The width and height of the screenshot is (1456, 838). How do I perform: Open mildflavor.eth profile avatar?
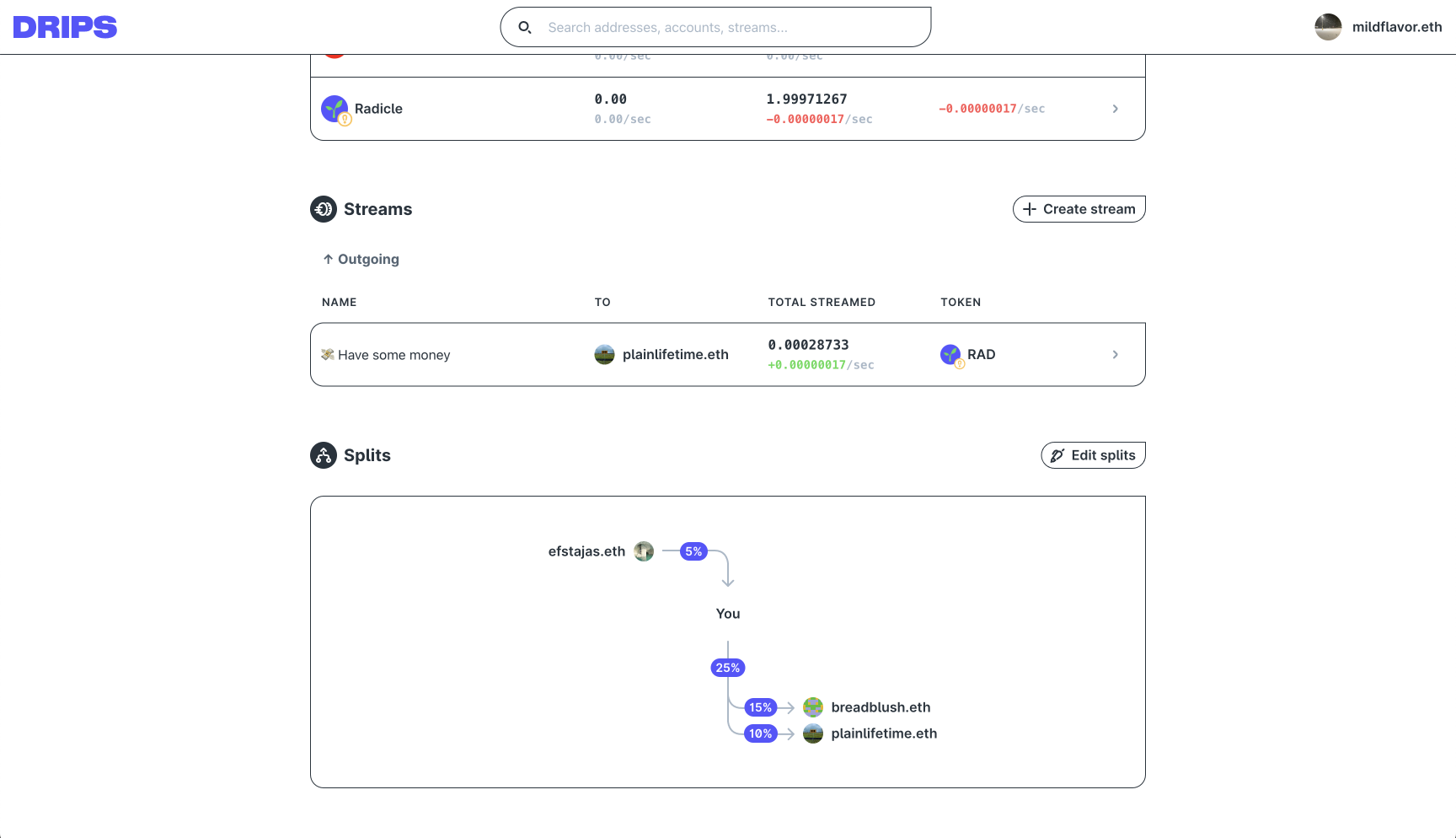tap(1328, 27)
